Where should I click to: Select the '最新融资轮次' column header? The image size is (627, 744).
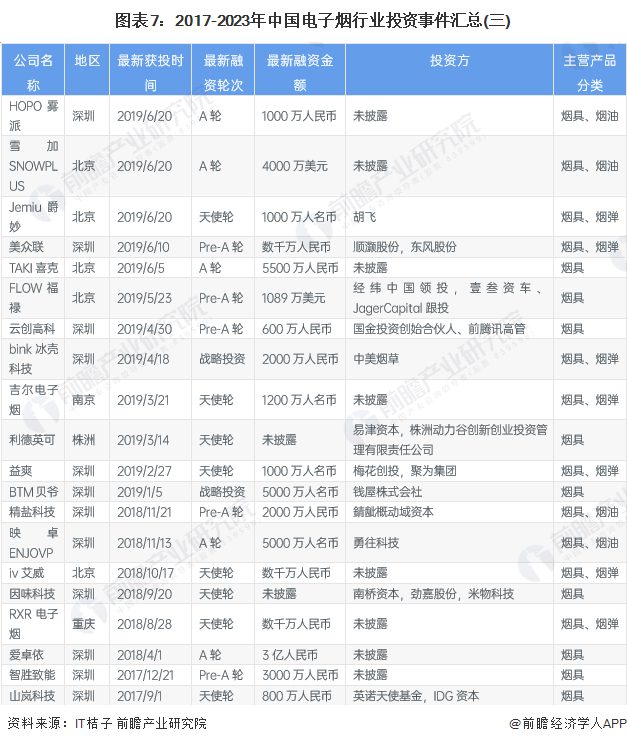(223, 72)
